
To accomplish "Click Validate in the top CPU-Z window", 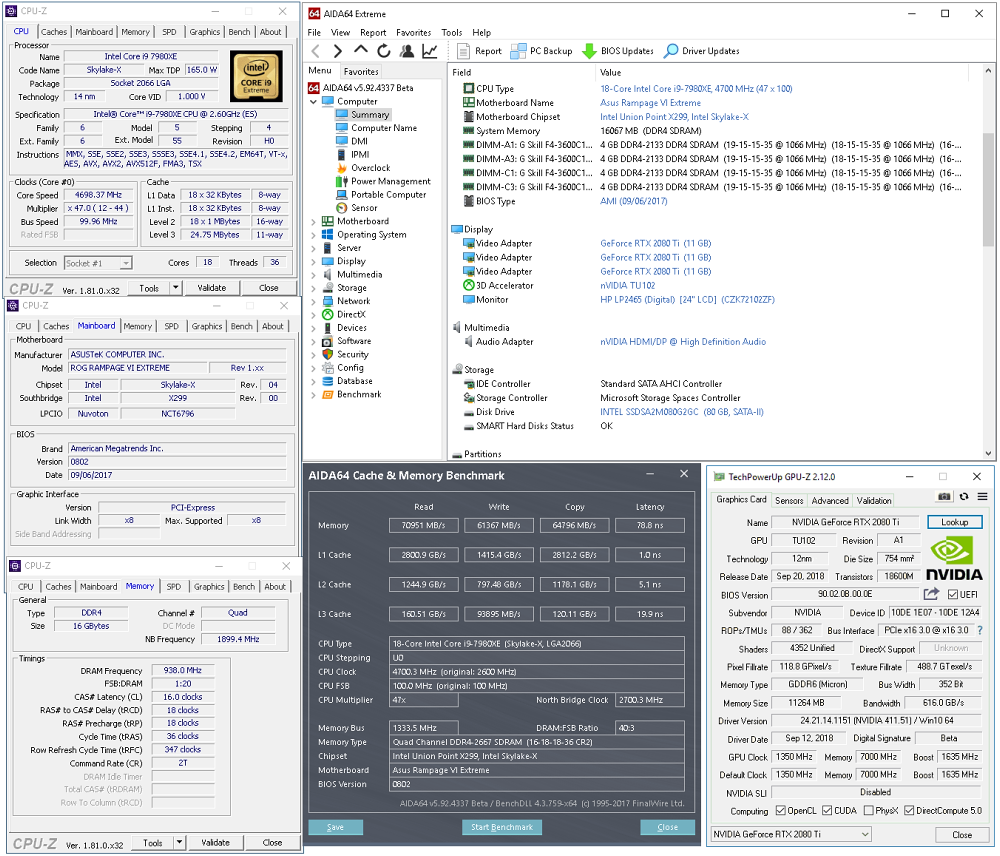I will 212,288.
